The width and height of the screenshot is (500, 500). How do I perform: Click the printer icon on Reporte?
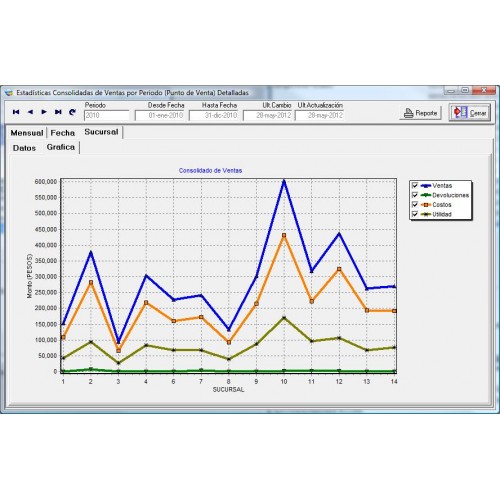click(408, 113)
